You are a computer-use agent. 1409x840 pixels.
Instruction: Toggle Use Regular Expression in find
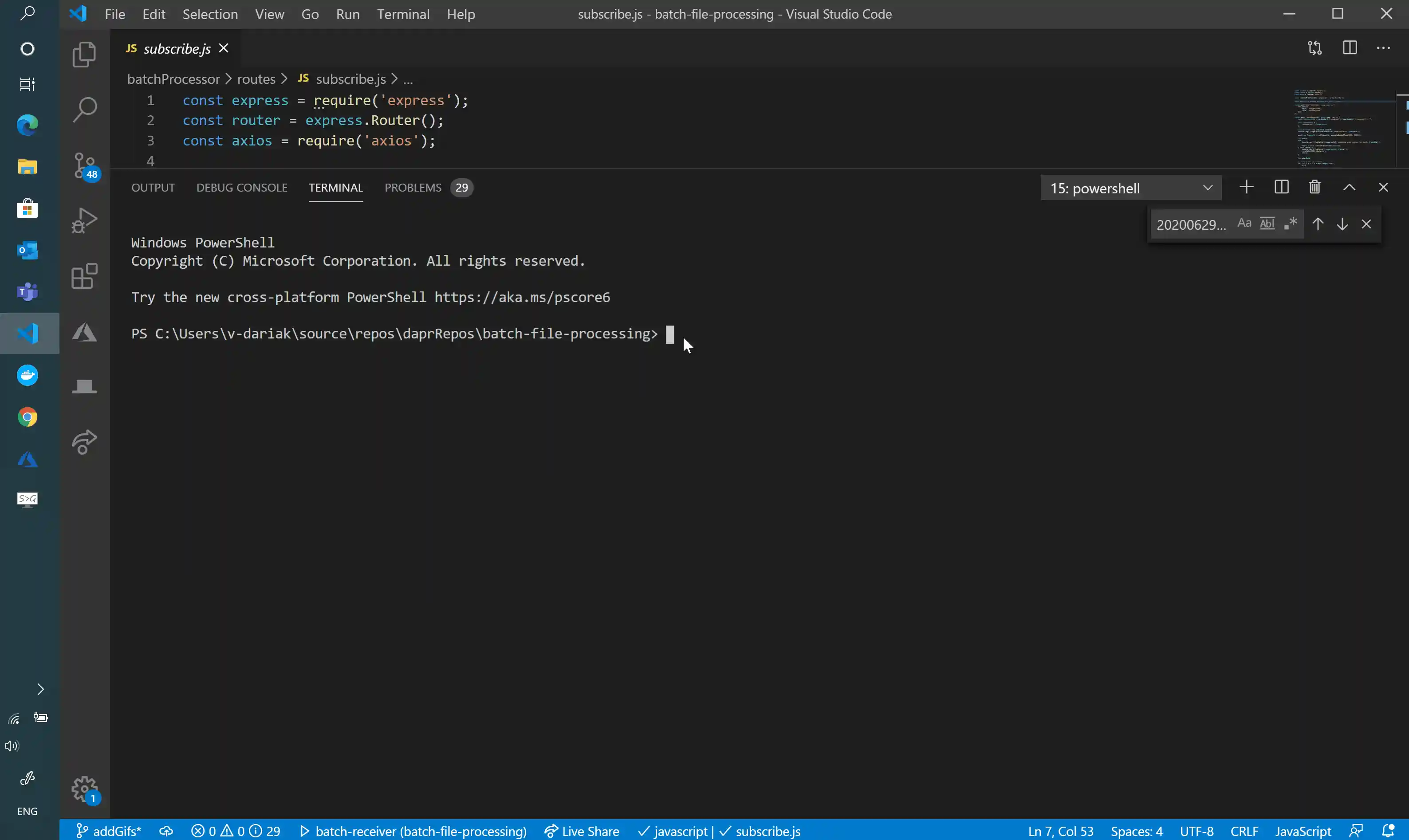point(1290,224)
